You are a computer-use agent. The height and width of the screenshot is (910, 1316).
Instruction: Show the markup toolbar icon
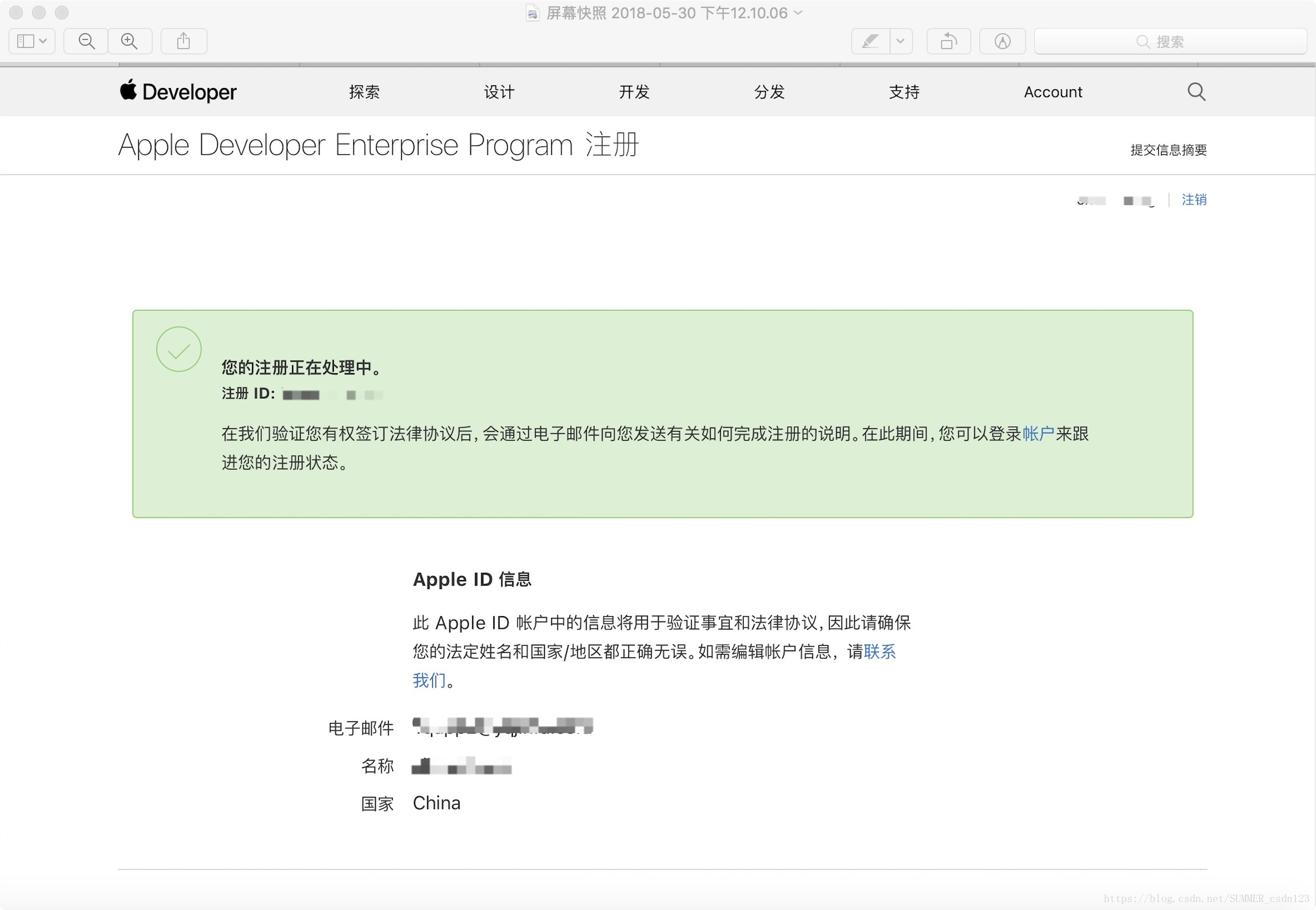pyautogui.click(x=1002, y=41)
